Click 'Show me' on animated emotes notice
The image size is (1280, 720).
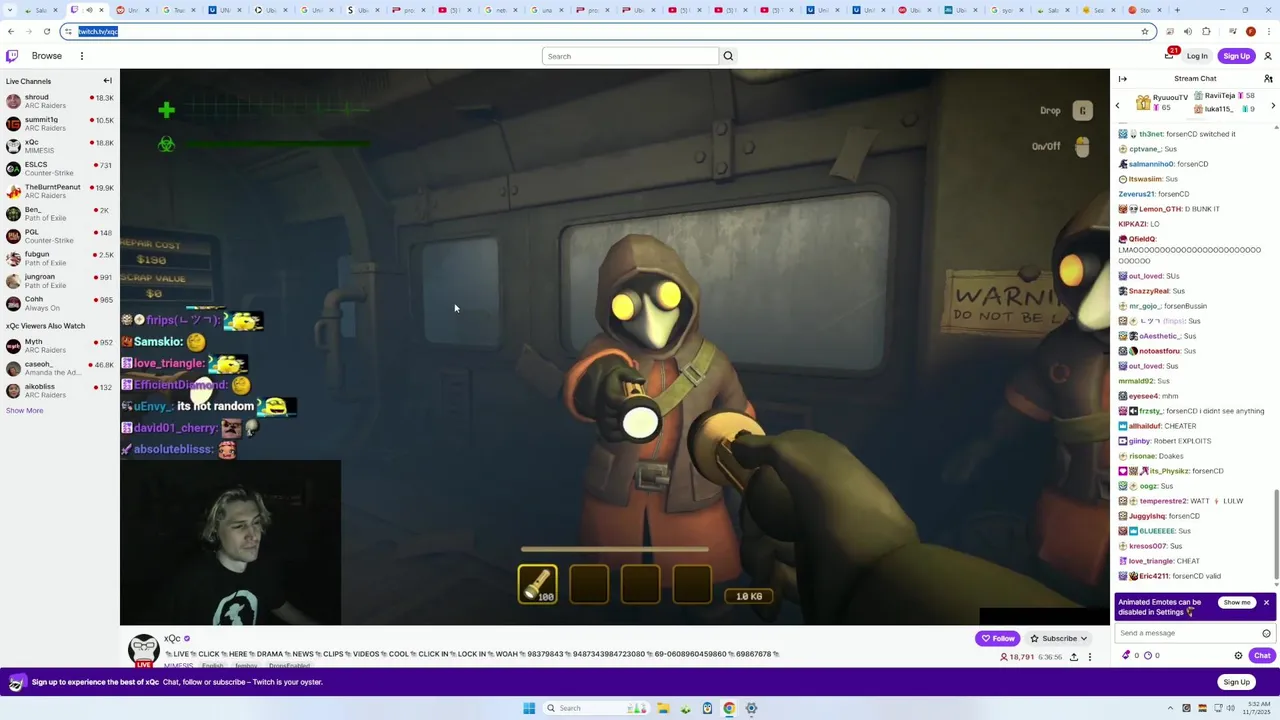(1237, 603)
